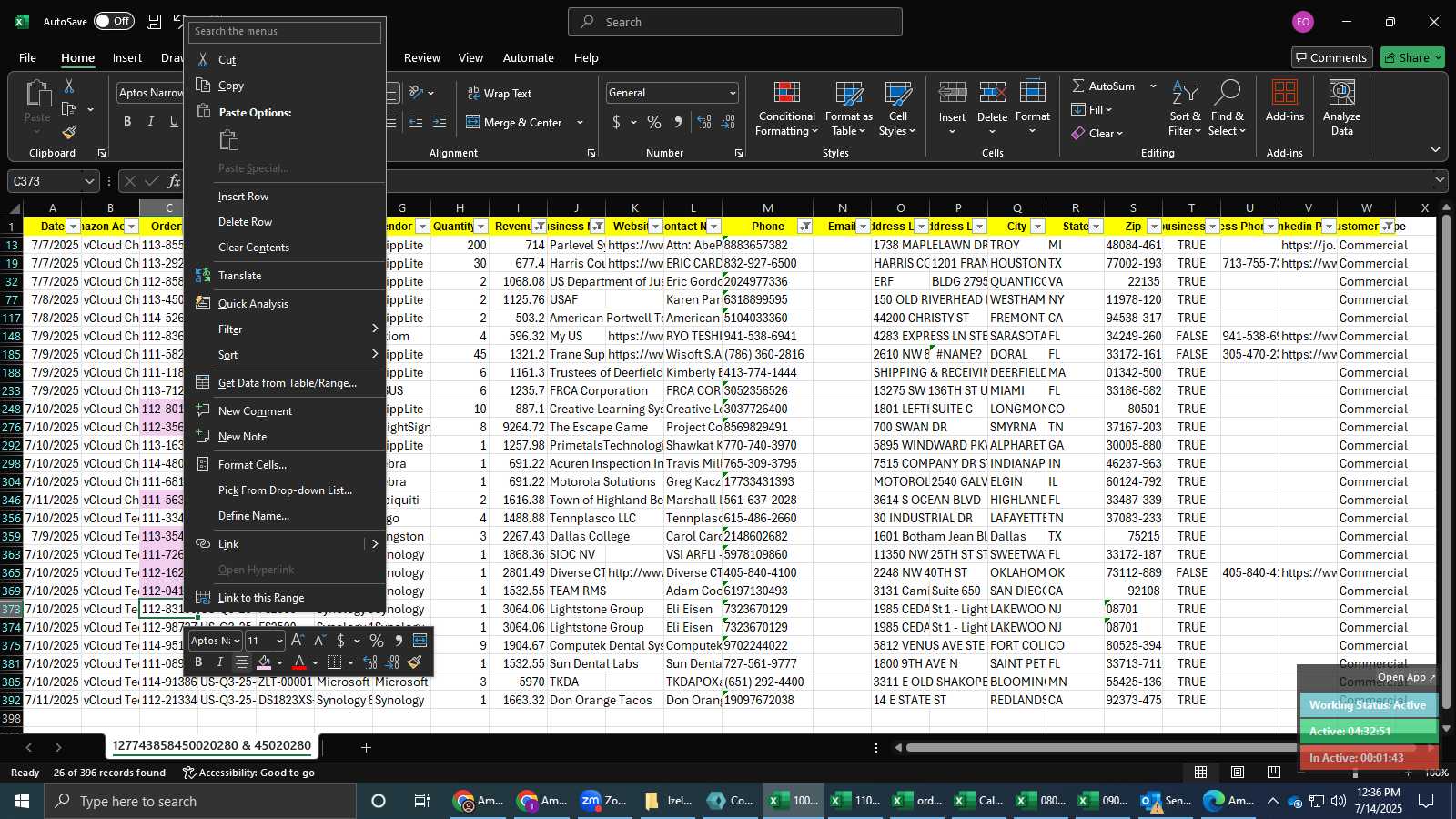
Task: Click Merge & Center icon in mini toolbar
Action: [x=420, y=641]
